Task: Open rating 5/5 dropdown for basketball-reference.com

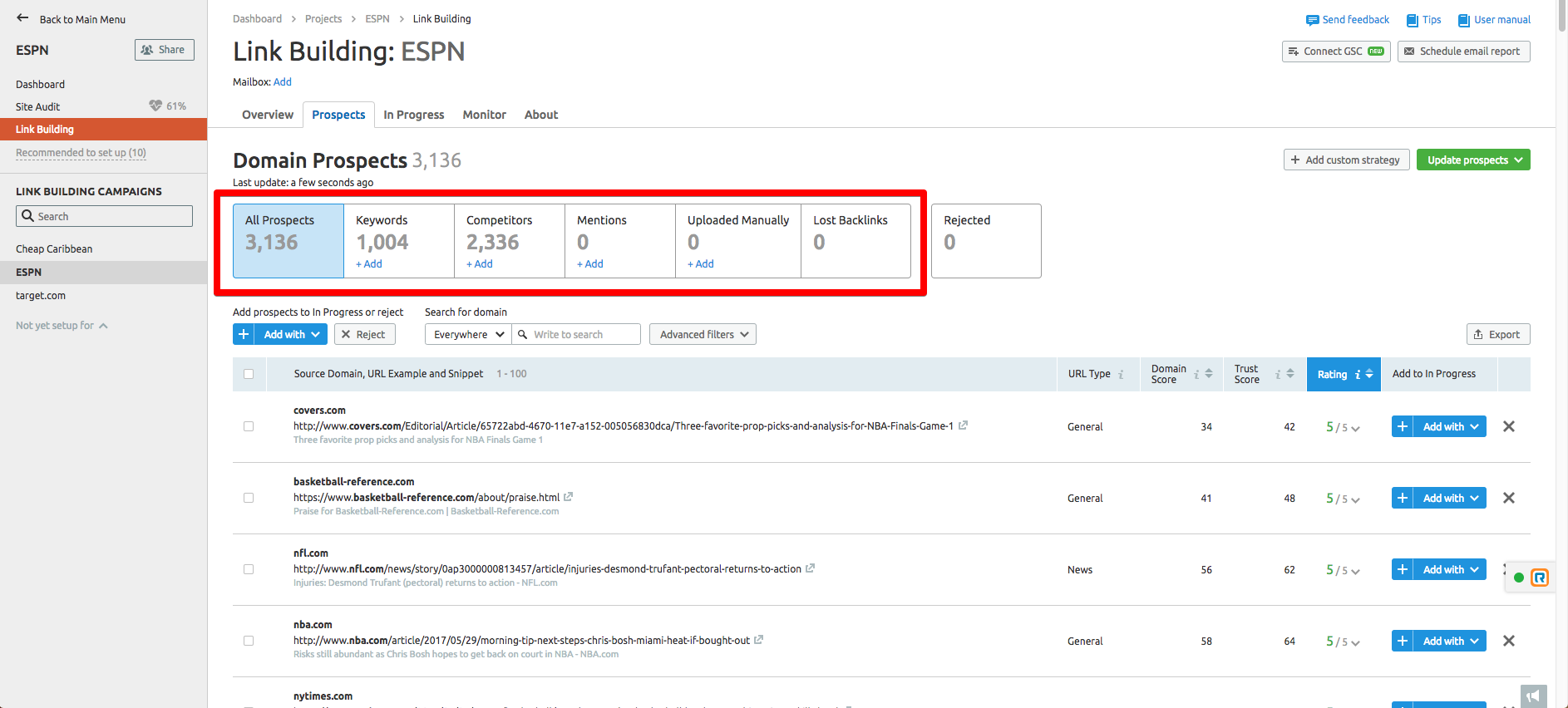Action: pyautogui.click(x=1343, y=499)
